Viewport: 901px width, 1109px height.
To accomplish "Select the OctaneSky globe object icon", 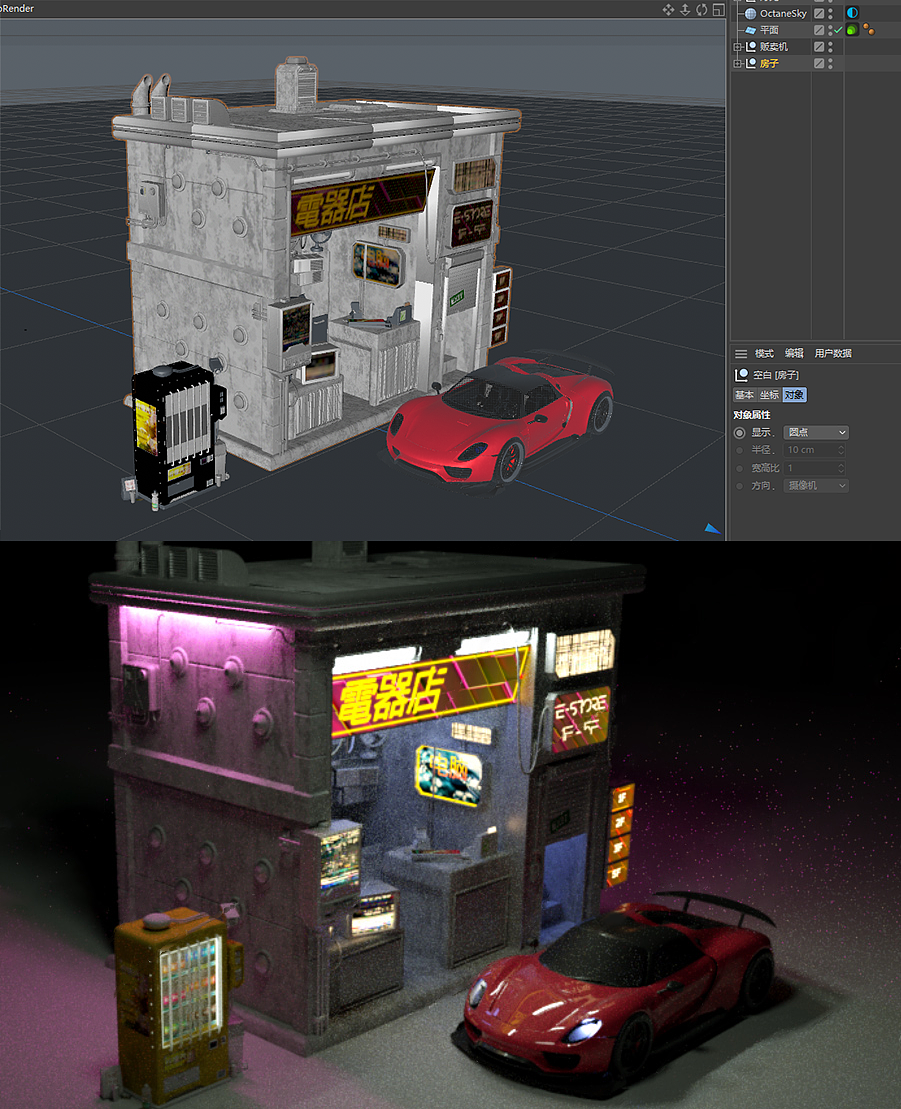I will (x=750, y=13).
